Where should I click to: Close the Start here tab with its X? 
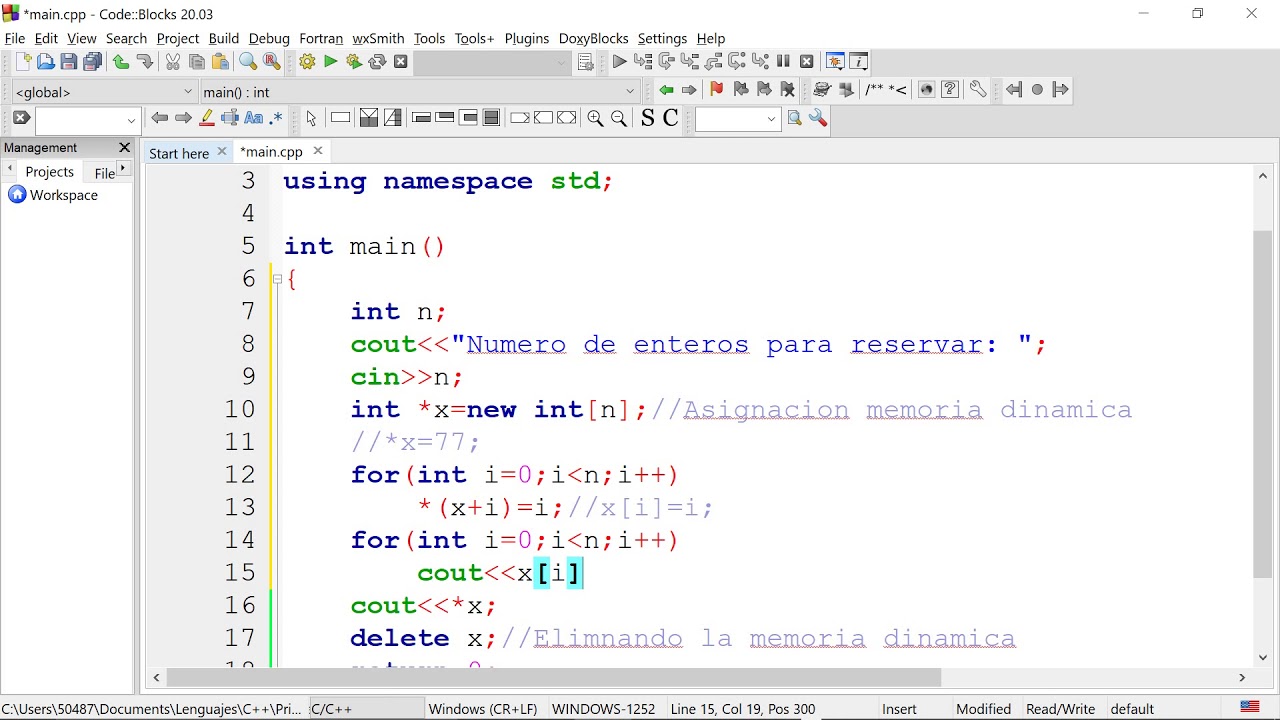pos(222,152)
